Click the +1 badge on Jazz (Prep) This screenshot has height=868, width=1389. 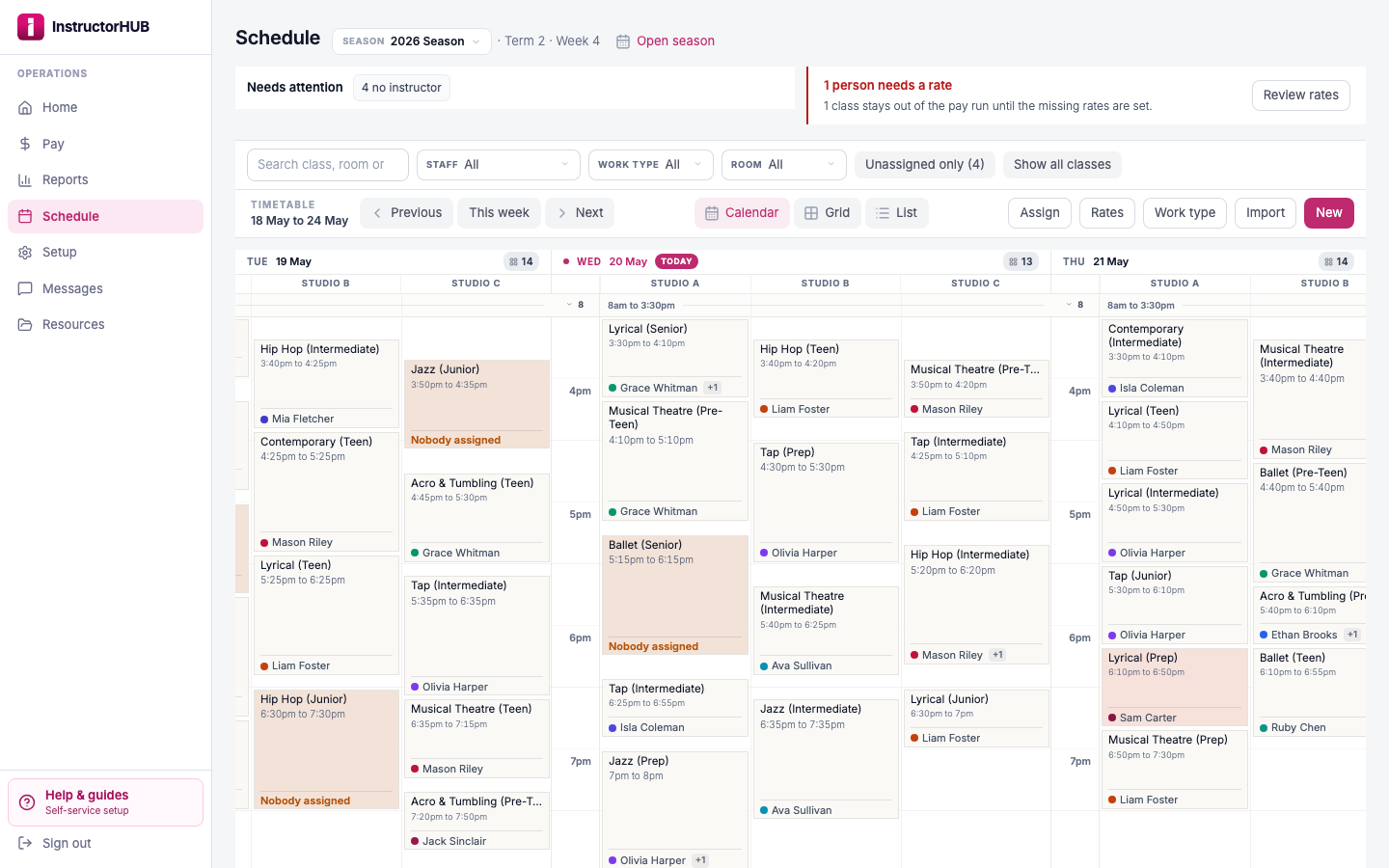pos(700,860)
